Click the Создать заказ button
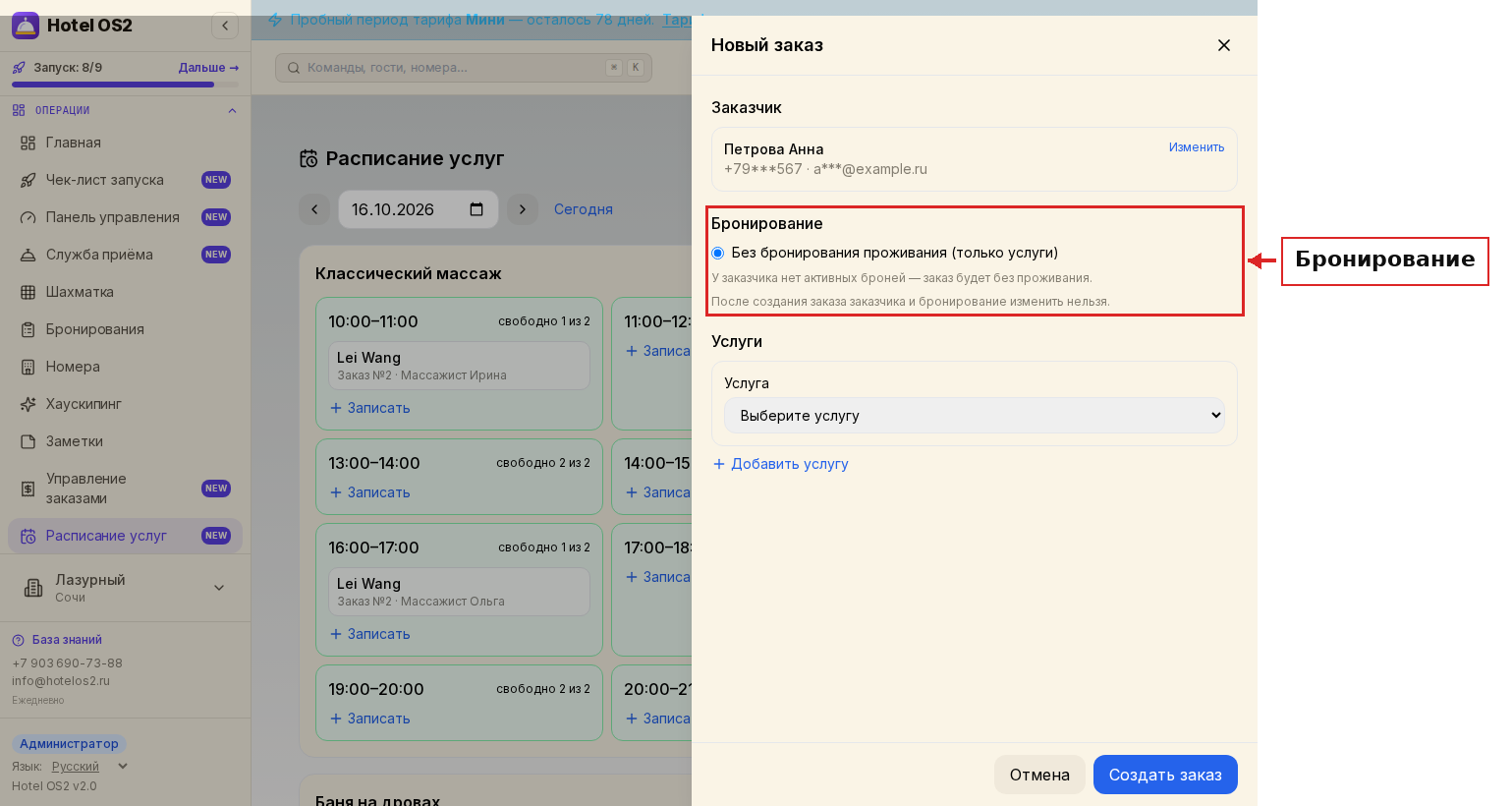The image size is (1512, 806). (x=1165, y=775)
